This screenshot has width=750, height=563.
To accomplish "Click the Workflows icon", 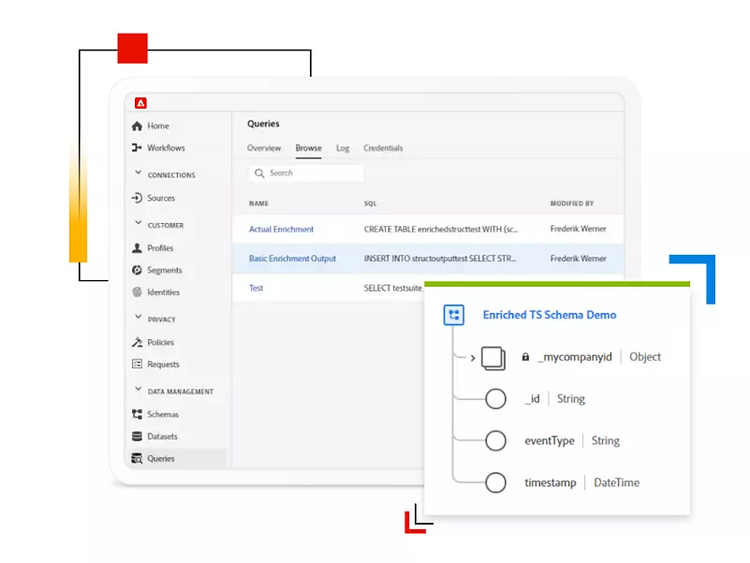I will [x=137, y=147].
